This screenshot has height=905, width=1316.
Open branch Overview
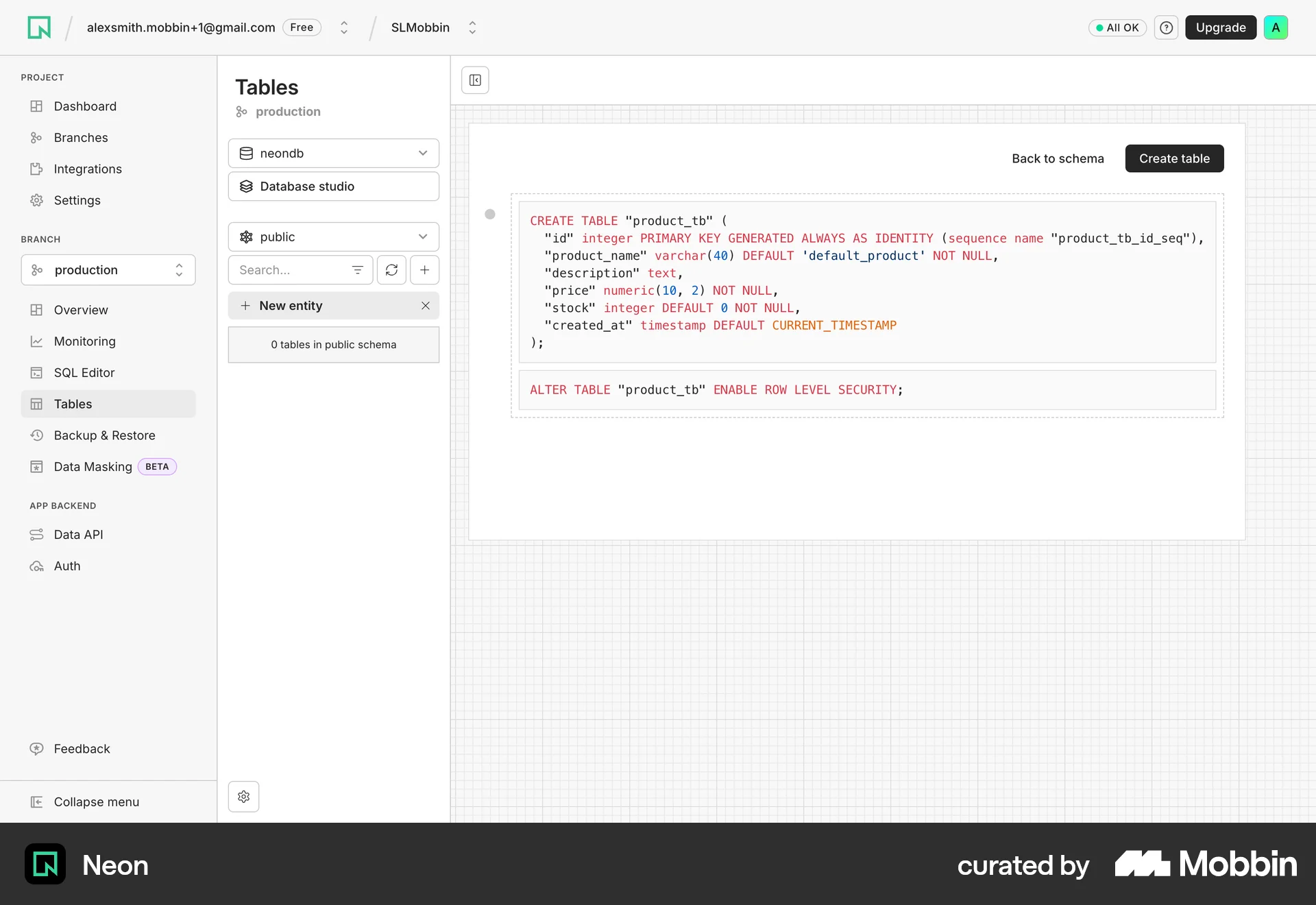point(108,310)
